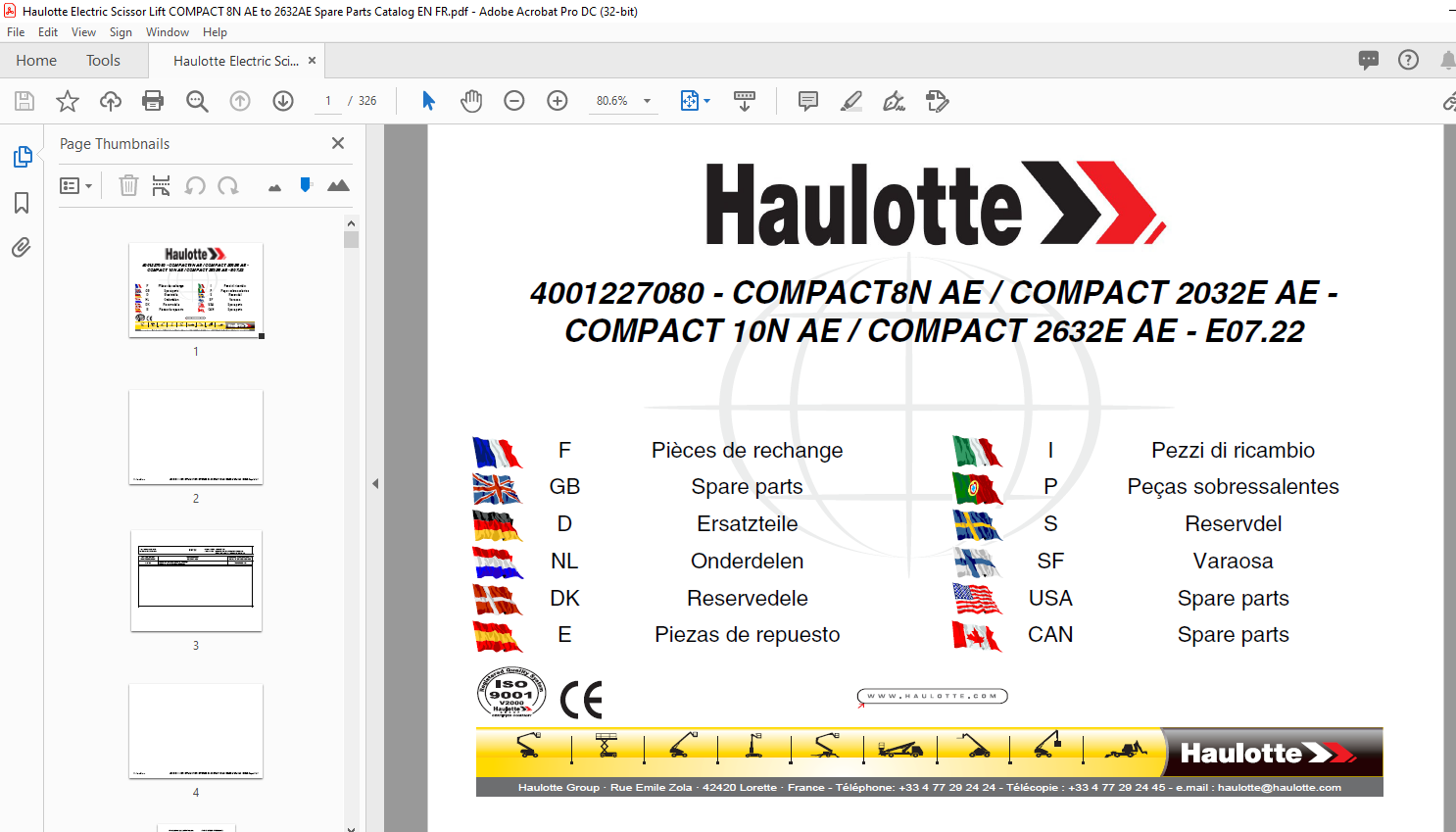Image resolution: width=1456 pixels, height=832 pixels.
Task: Activate the Hand pan tool
Action: click(x=471, y=101)
